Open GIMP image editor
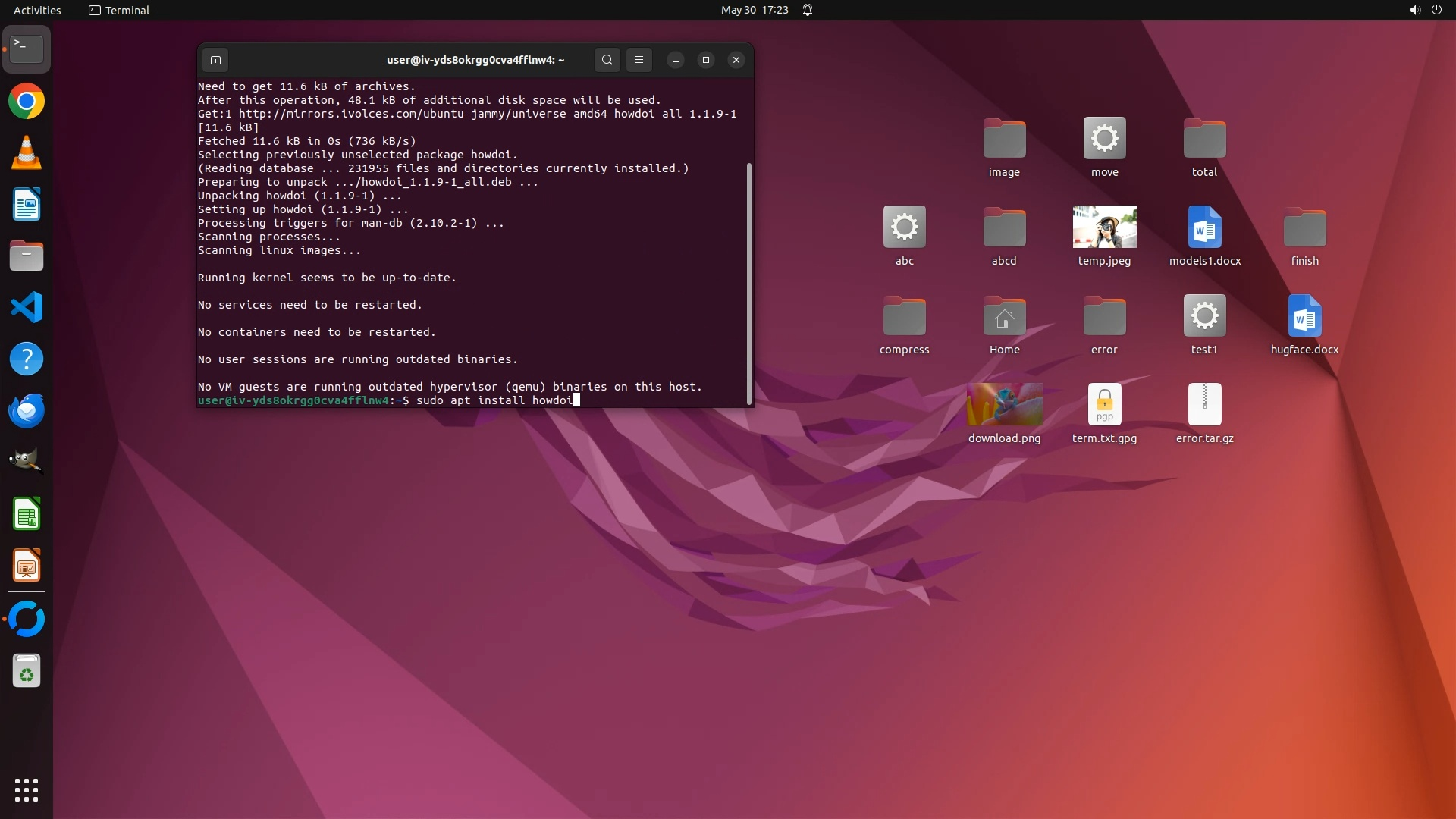The width and height of the screenshot is (1456, 819). pyautogui.click(x=27, y=461)
